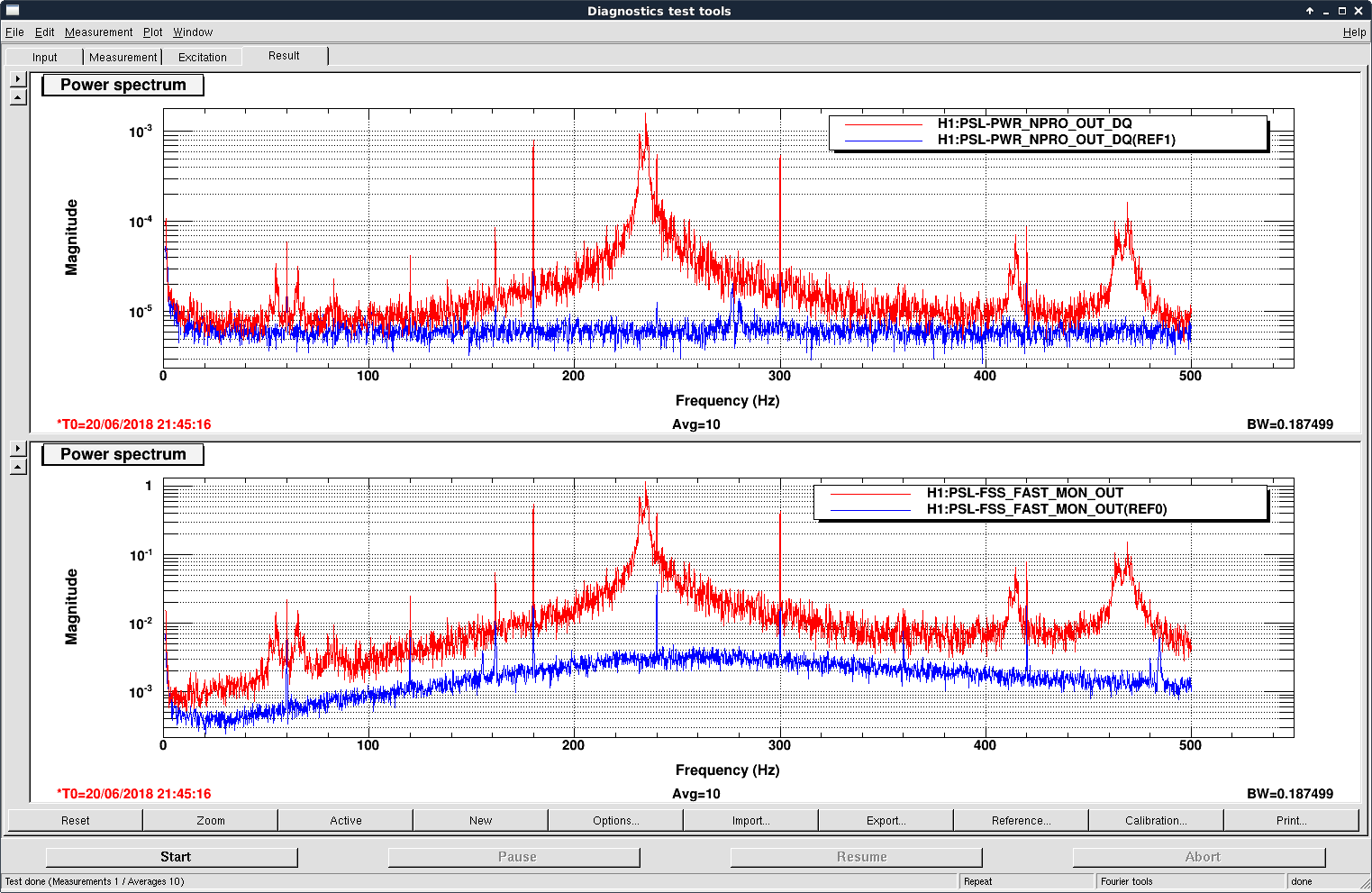The width and height of the screenshot is (1372, 893).
Task: Switch to the Excitation tab
Action: (x=203, y=57)
